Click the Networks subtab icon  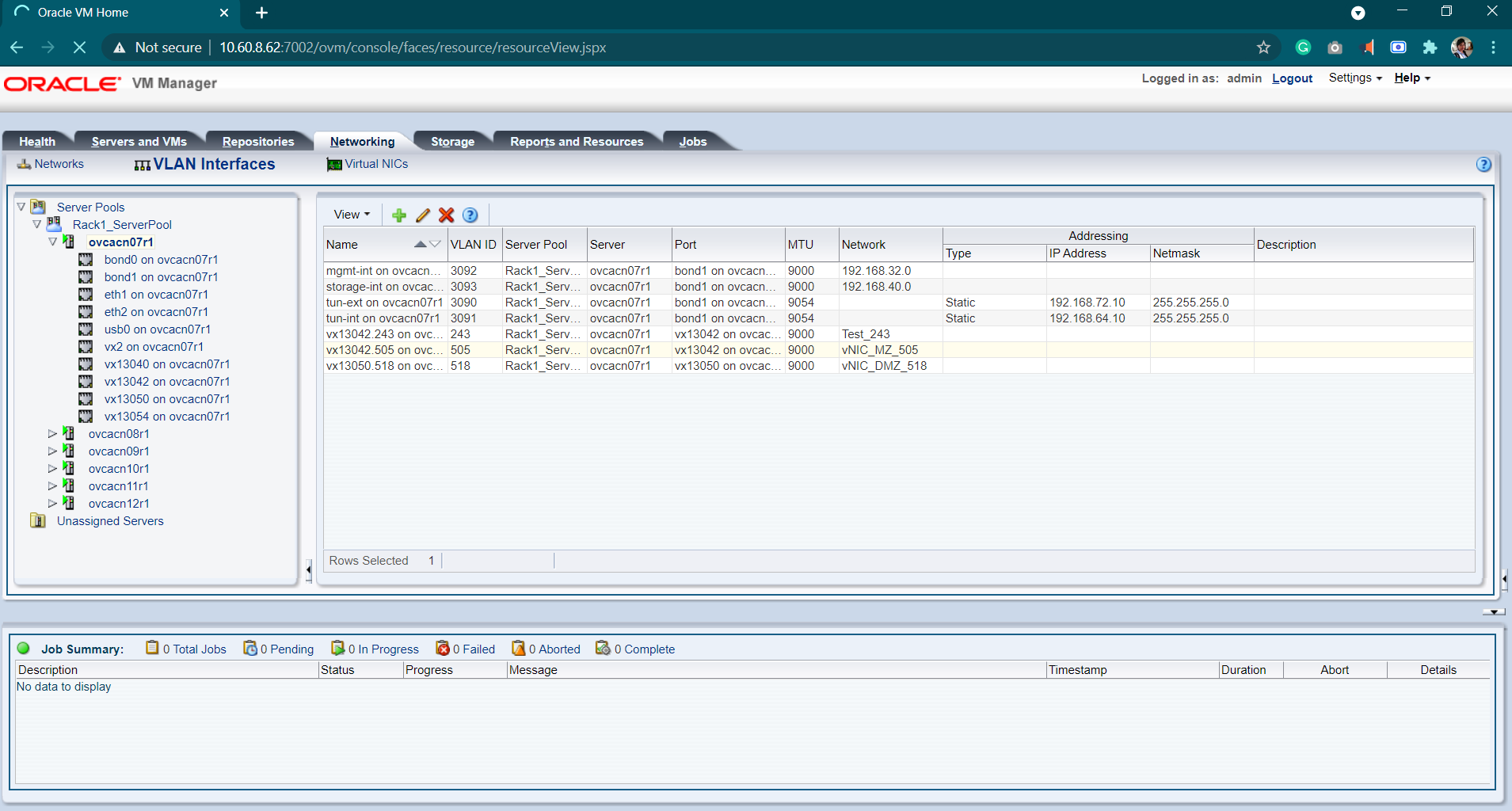pyautogui.click(x=25, y=164)
